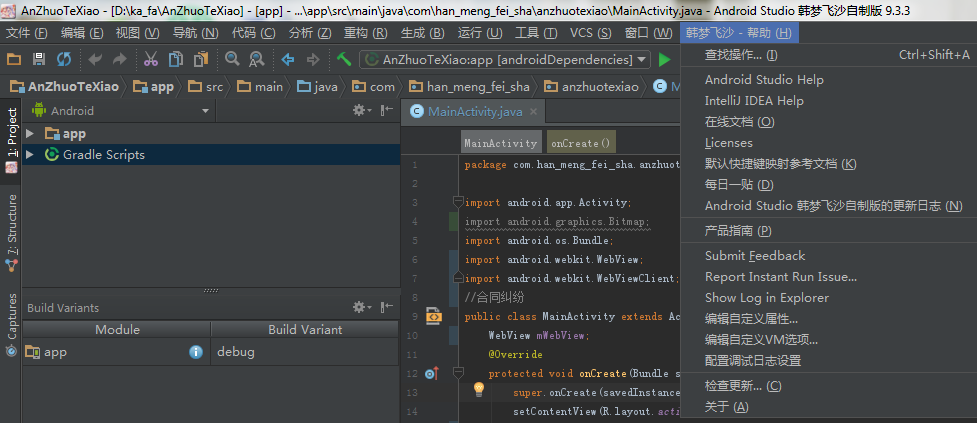This screenshot has width=977, height=423.
Task: Open Project panel settings gear
Action: coord(361,110)
